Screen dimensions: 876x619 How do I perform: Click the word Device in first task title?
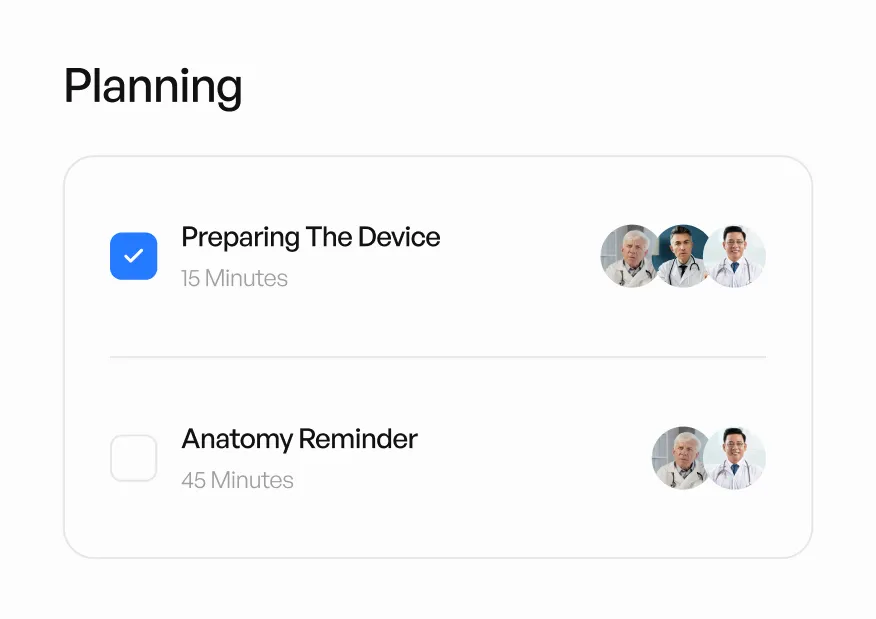399,238
